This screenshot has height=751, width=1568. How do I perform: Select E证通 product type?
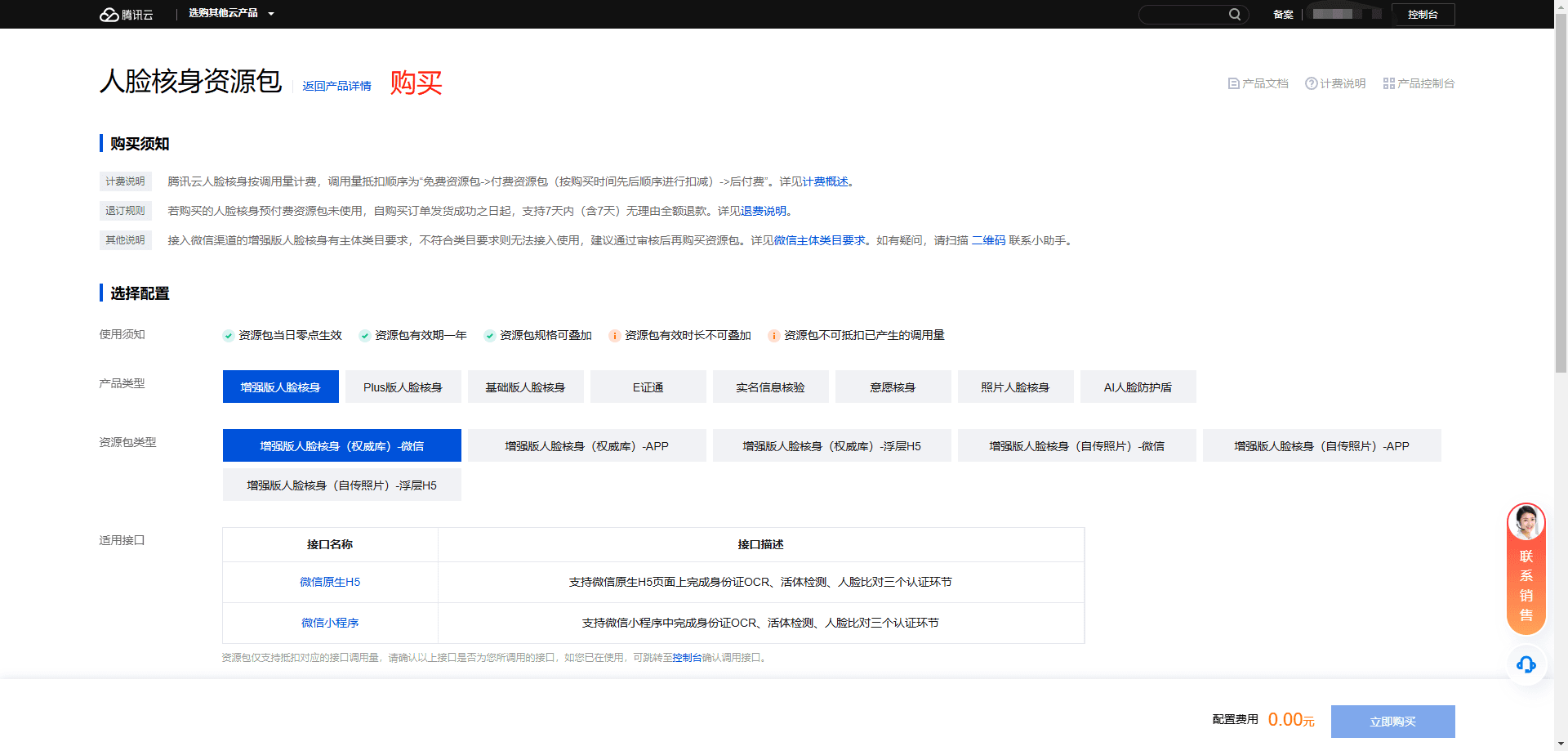pos(648,387)
